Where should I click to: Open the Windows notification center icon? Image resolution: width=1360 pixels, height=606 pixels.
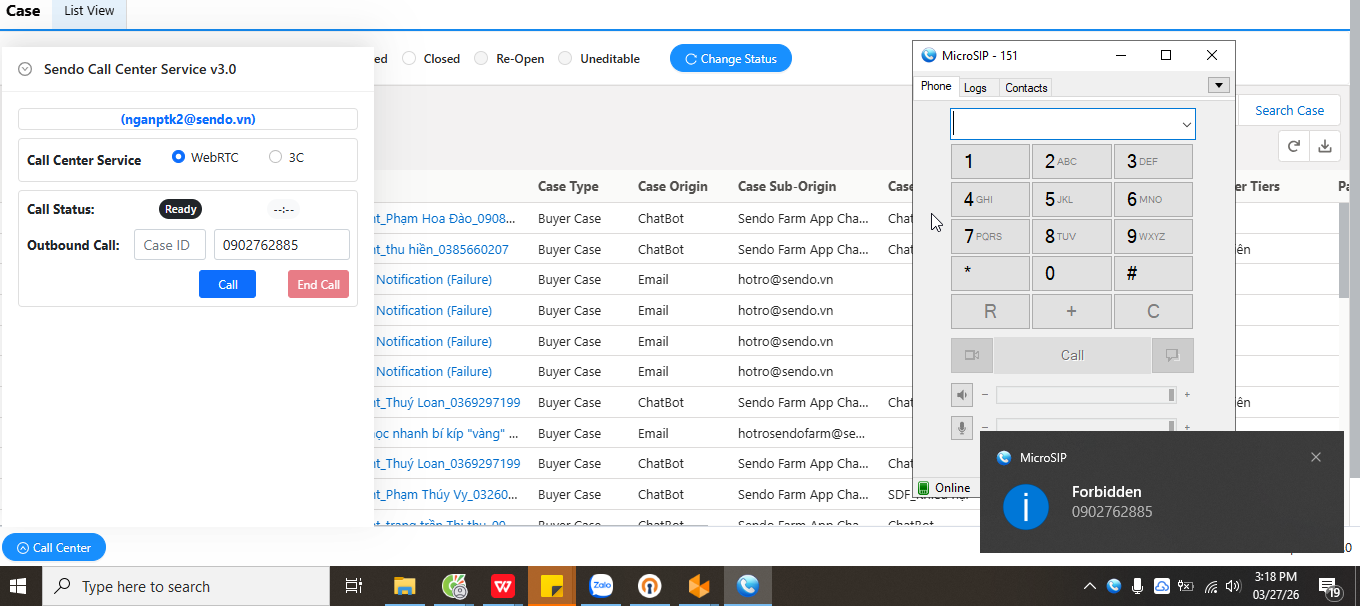pyautogui.click(x=1329, y=587)
